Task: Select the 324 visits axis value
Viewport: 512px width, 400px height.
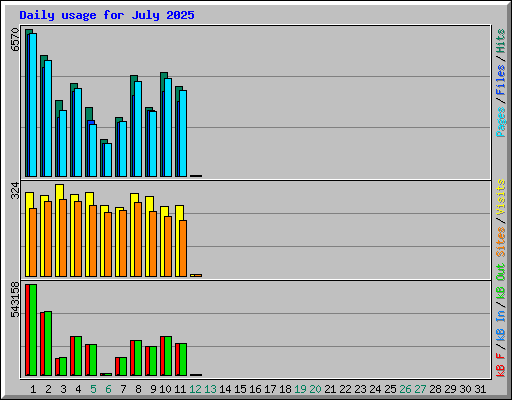Action: coord(15,190)
